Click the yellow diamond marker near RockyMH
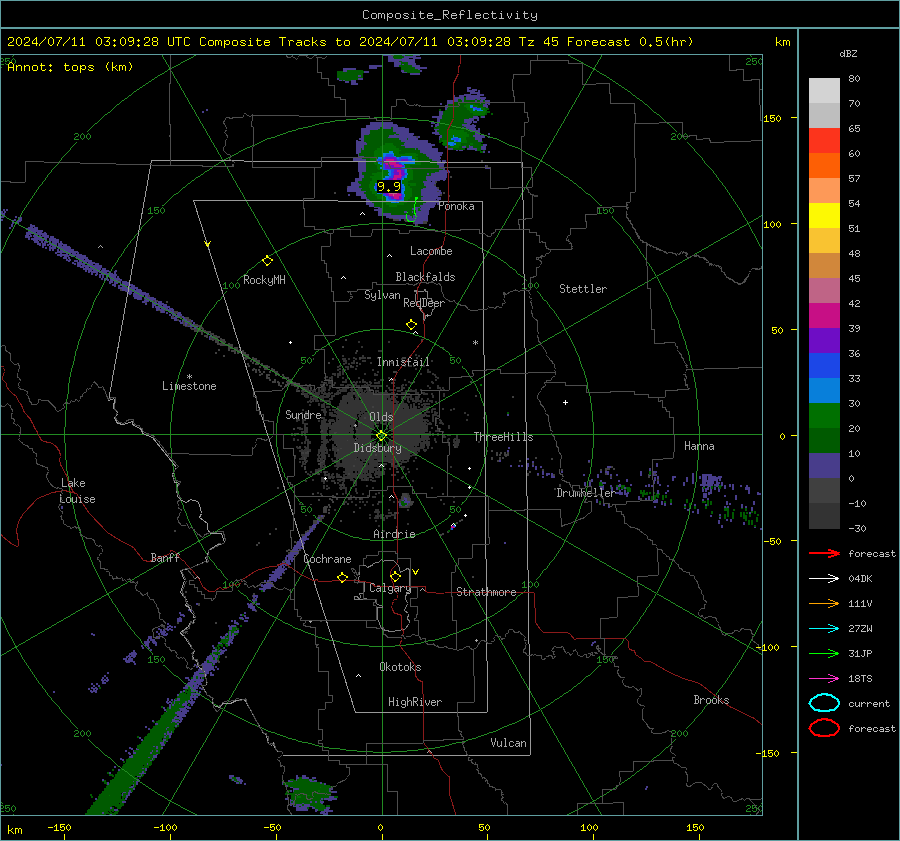The image size is (900, 841). pyautogui.click(x=267, y=261)
